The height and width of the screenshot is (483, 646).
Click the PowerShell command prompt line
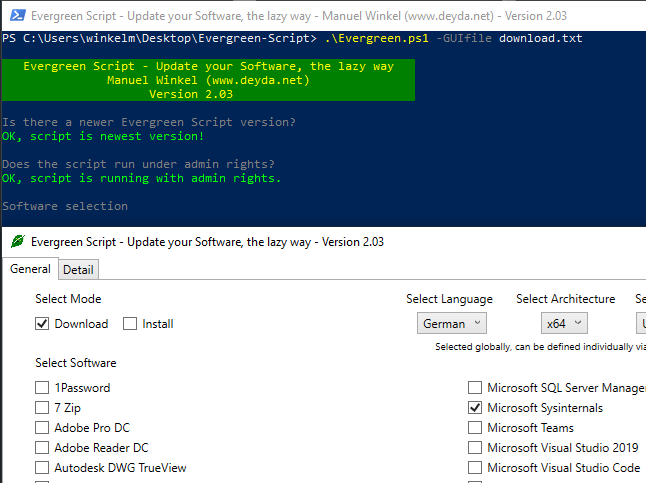click(x=292, y=38)
